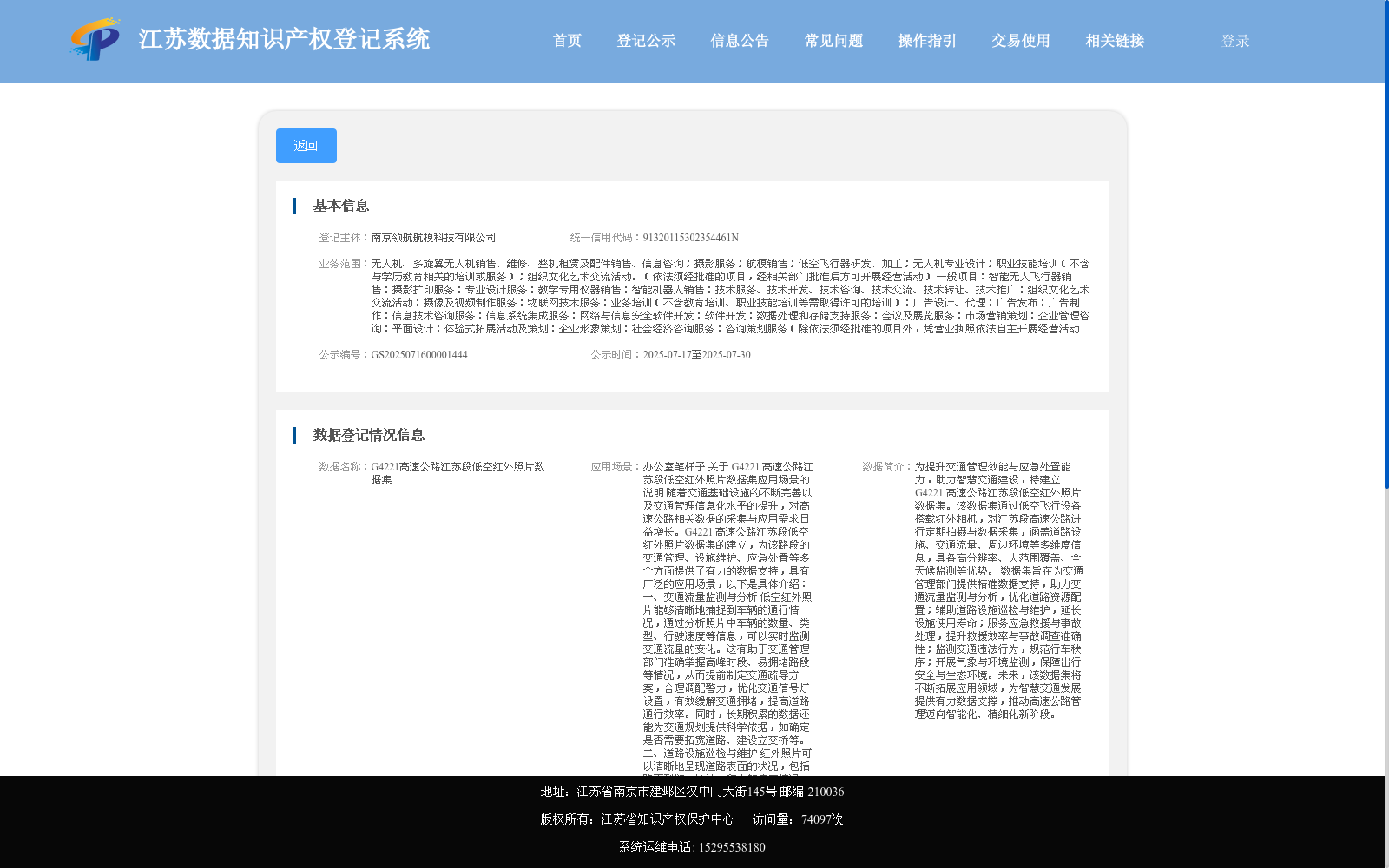This screenshot has width=1389, height=868.
Task: Click the 版权所有 江苏省知识产权保护中心 text
Action: pos(637,819)
